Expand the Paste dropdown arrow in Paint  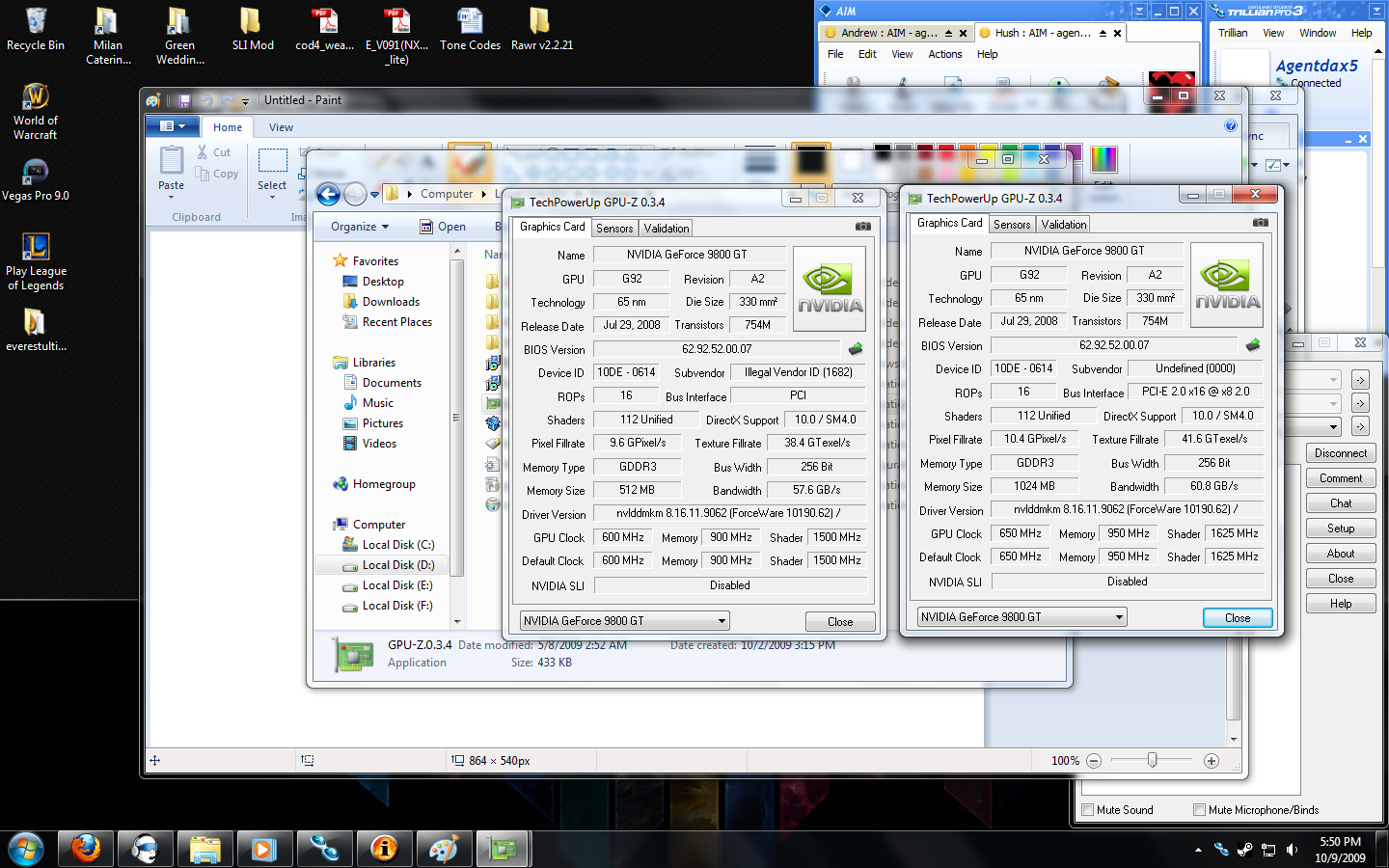172,196
